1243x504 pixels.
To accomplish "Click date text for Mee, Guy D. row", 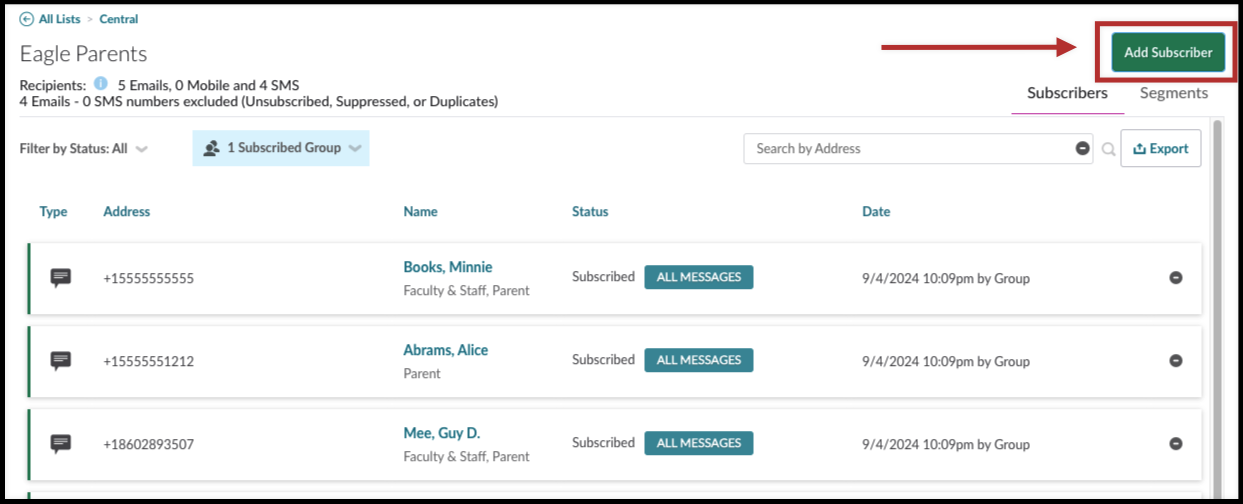I will coord(946,444).
